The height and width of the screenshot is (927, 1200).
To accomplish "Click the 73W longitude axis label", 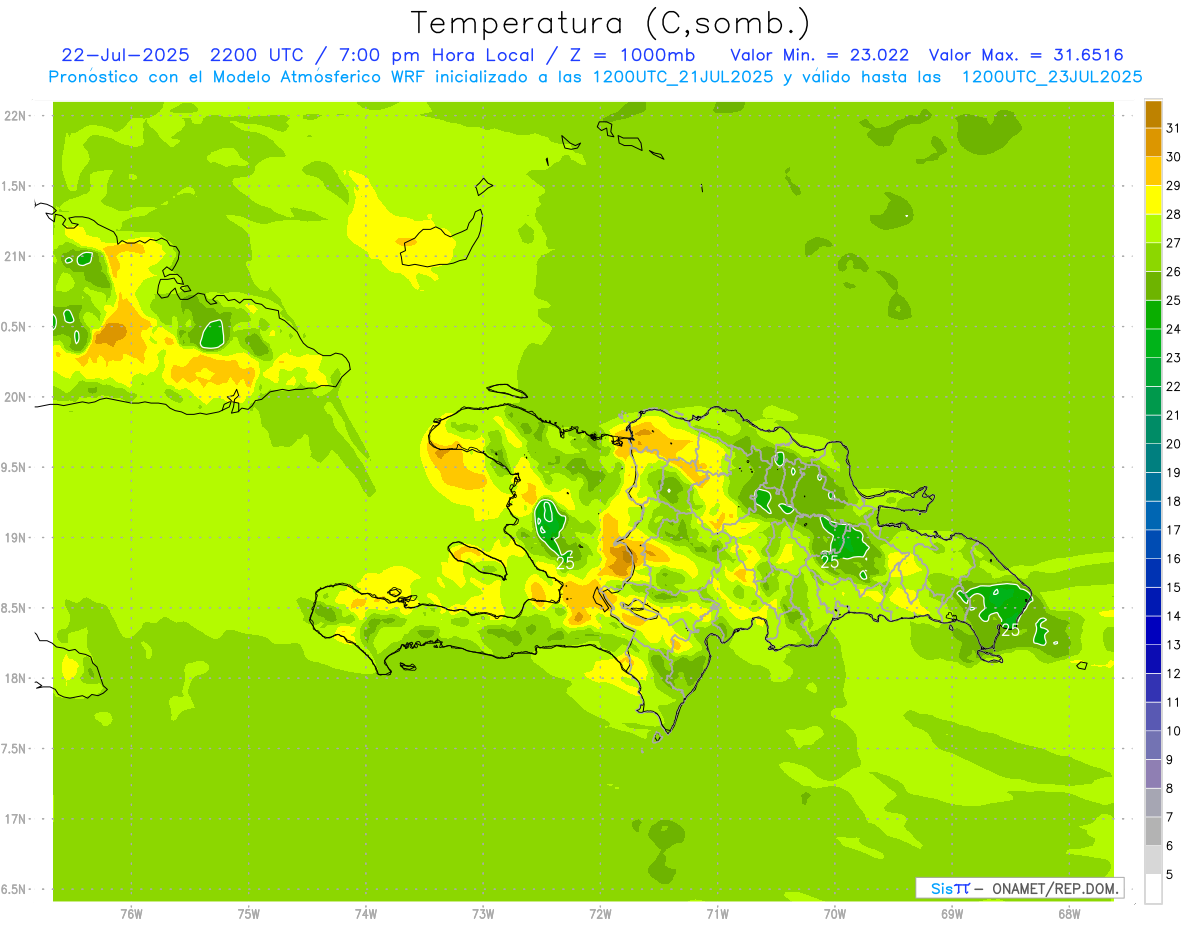I will pyautogui.click(x=483, y=914).
